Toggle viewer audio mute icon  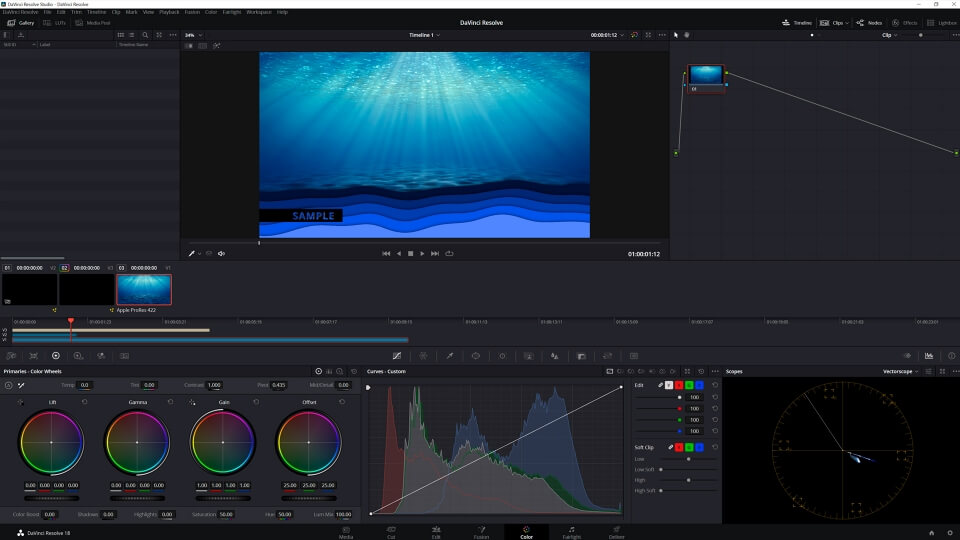click(x=222, y=253)
